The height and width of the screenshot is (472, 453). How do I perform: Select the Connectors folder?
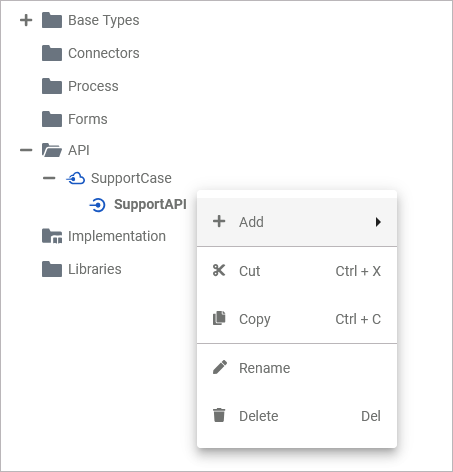coord(91,53)
